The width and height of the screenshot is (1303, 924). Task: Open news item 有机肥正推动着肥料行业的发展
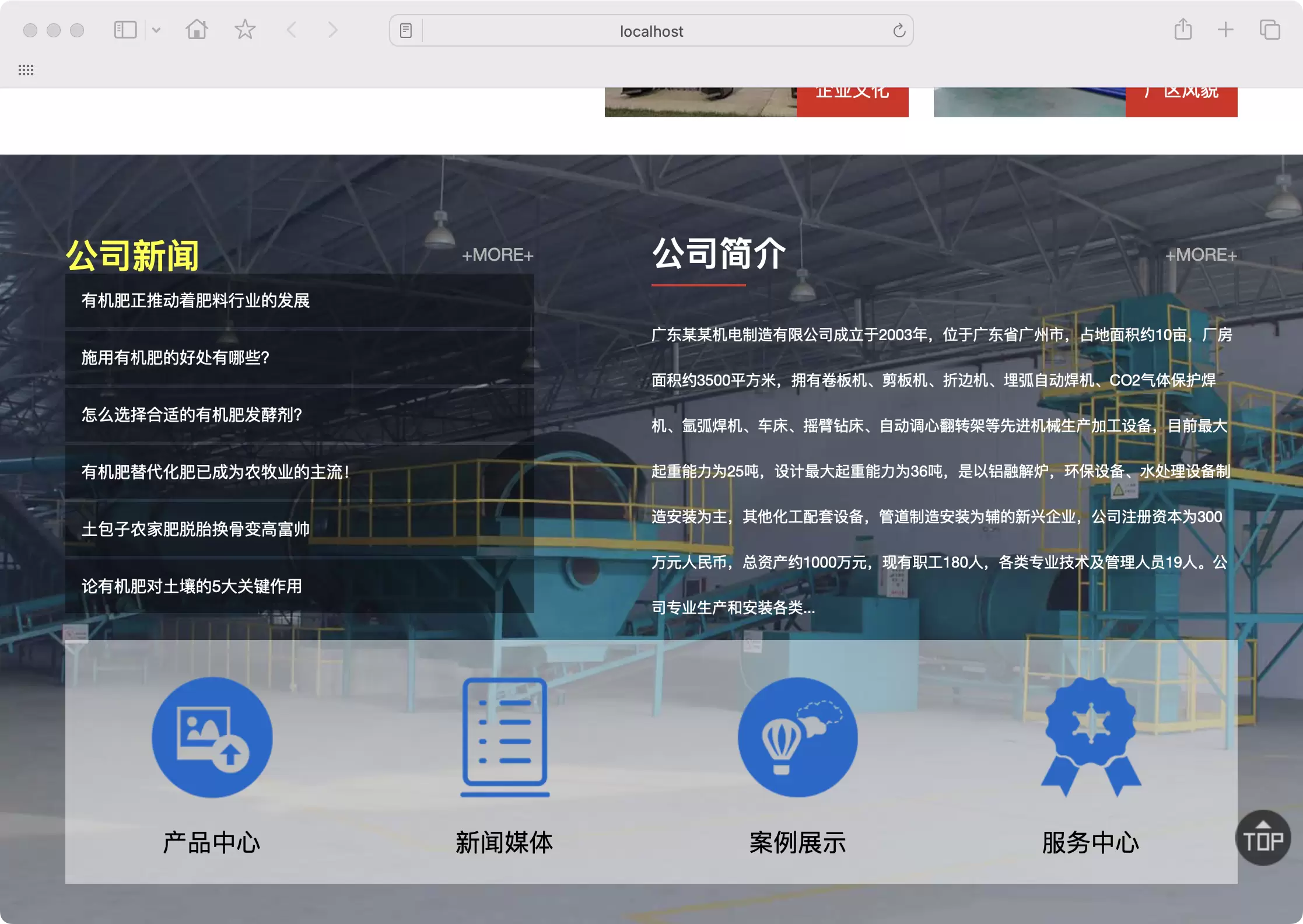click(300, 300)
